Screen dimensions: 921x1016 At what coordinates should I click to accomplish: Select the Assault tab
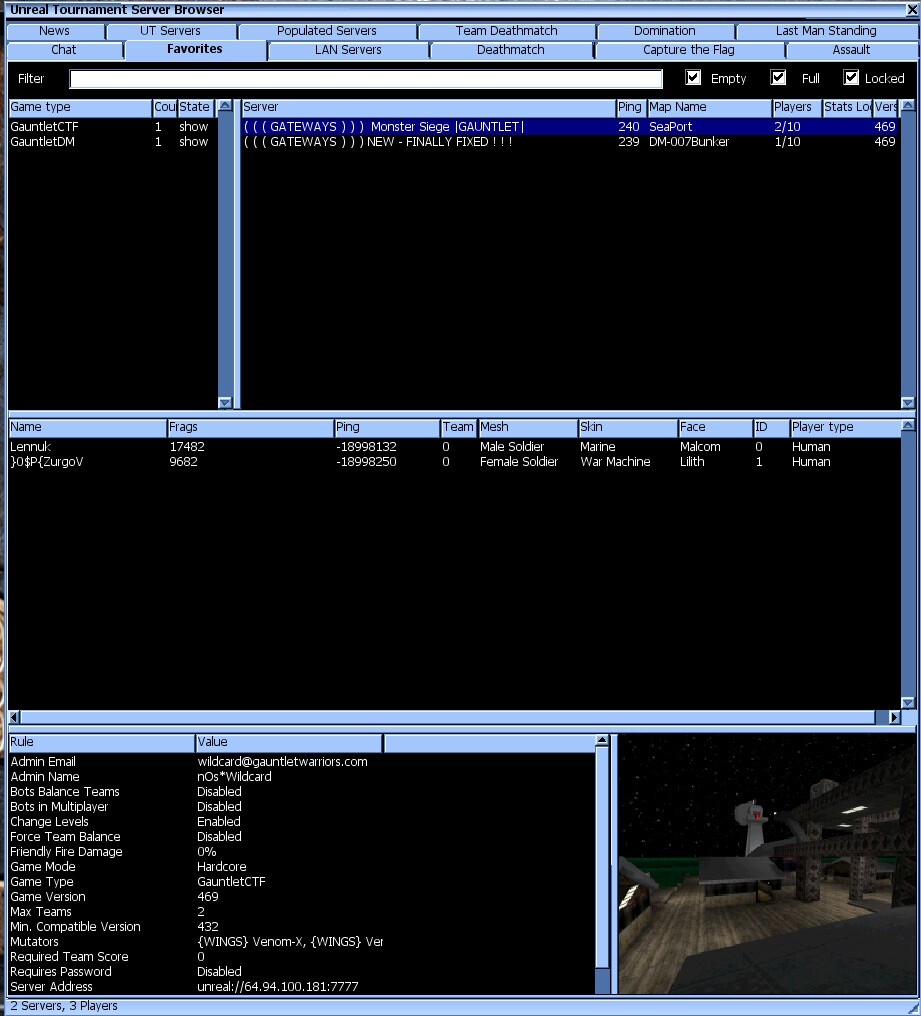tap(851, 50)
